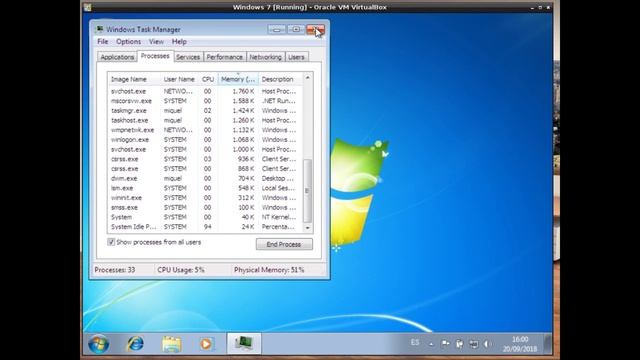The image size is (640, 360).
Task: Sort by Image Name column header
Action: pyautogui.click(x=134, y=79)
